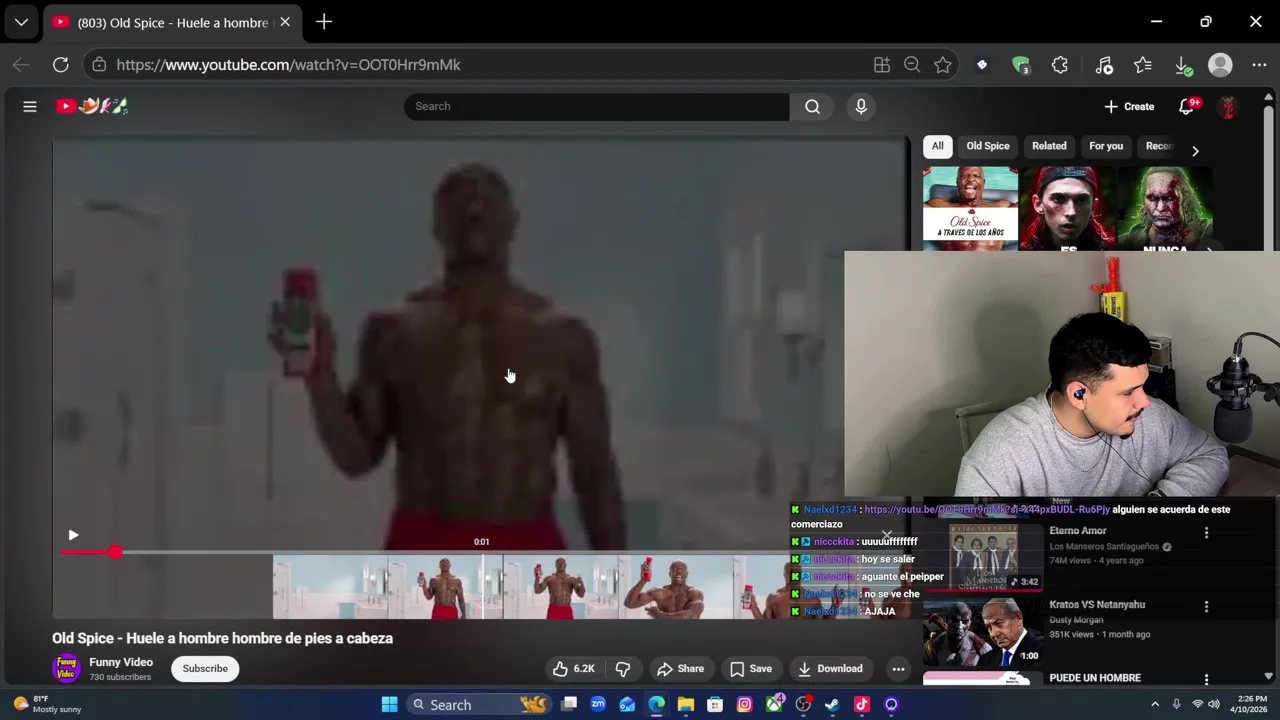The image size is (1280, 720).
Task: Save the video to a playlist
Action: [751, 669]
